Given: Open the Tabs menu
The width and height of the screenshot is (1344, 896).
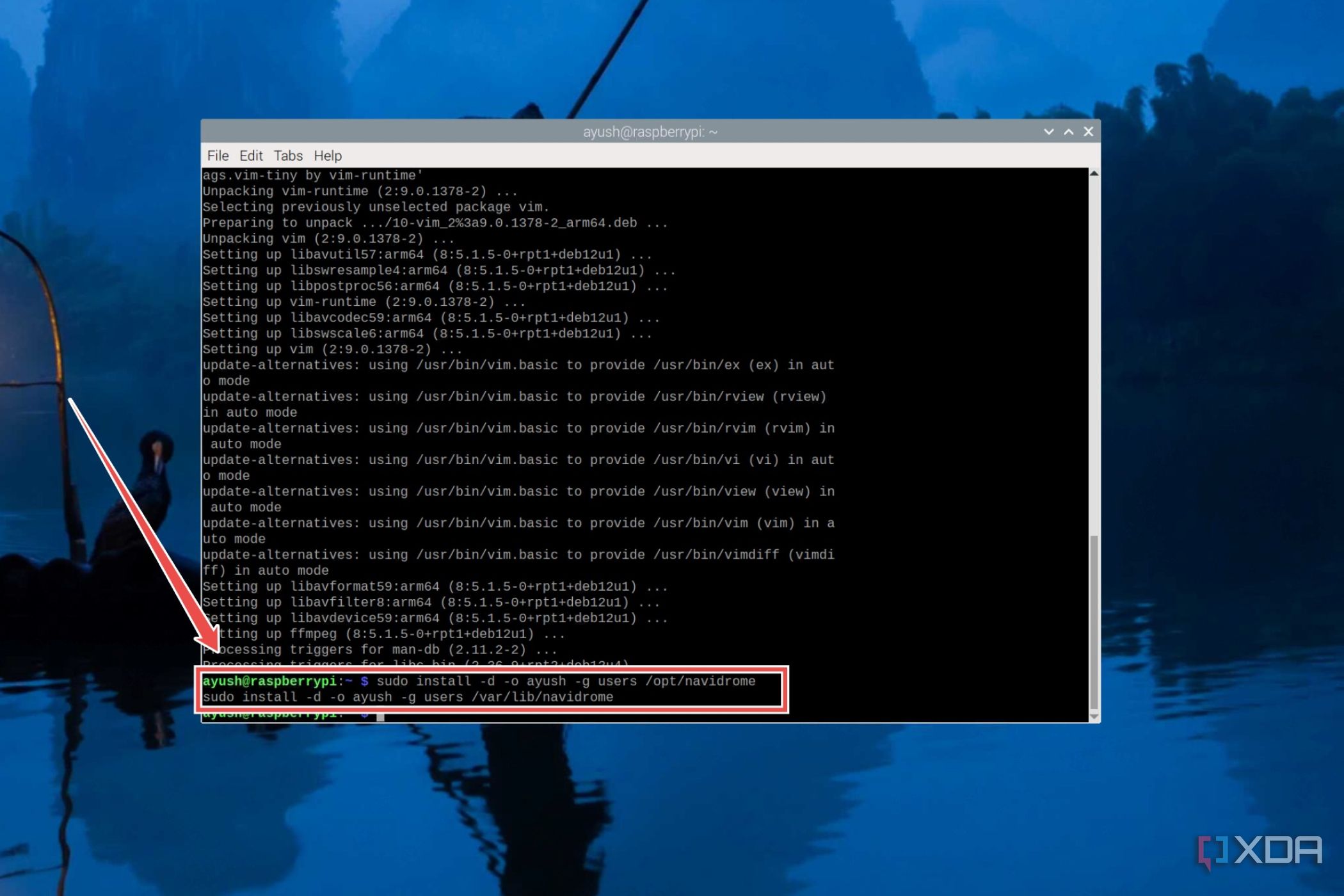Looking at the screenshot, I should [x=287, y=156].
